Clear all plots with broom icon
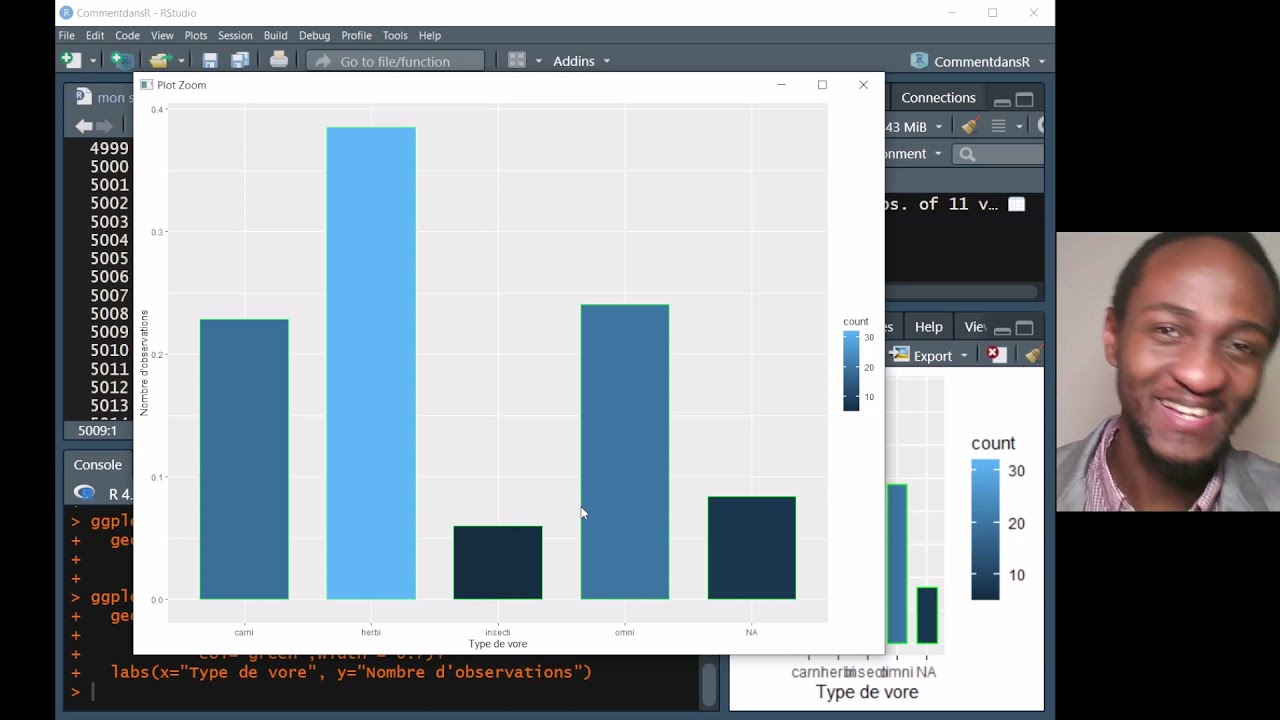This screenshot has height=720, width=1280. (x=1033, y=354)
